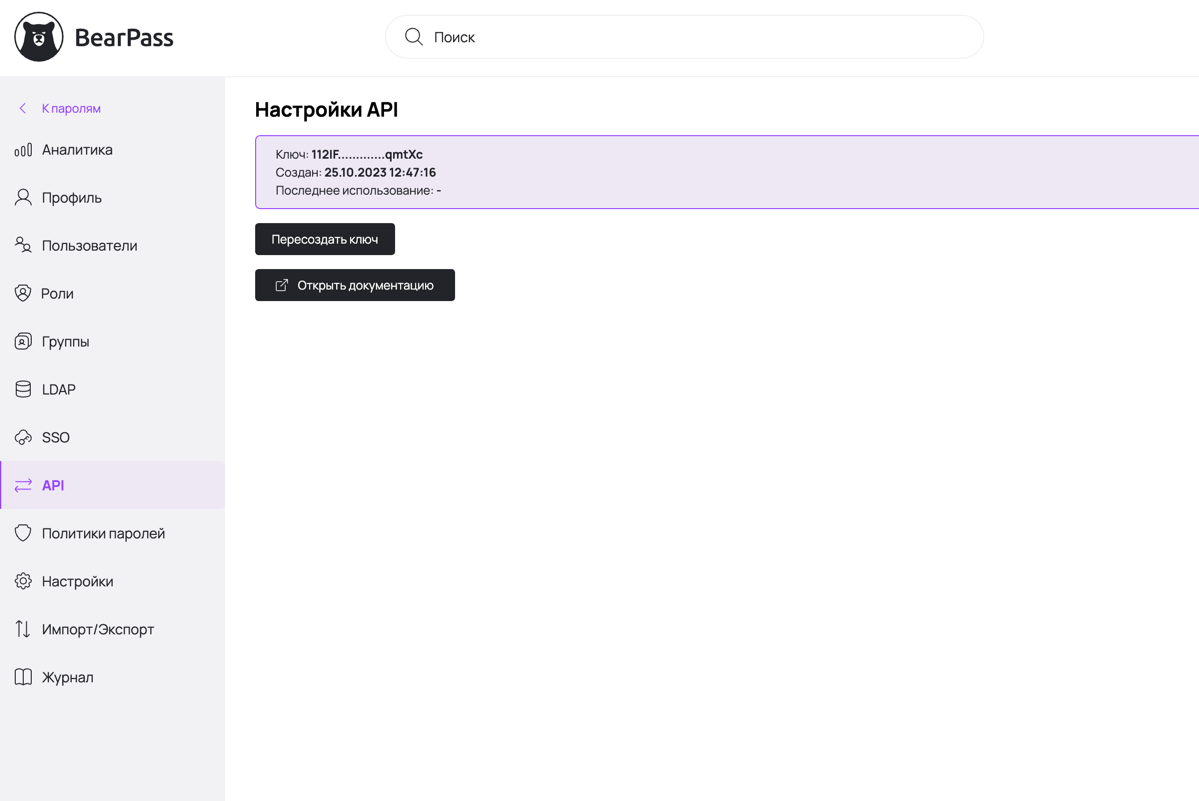Image resolution: width=1199 pixels, height=801 pixels.
Task: Collapse back with the К паролям chevron
Action: (22, 107)
